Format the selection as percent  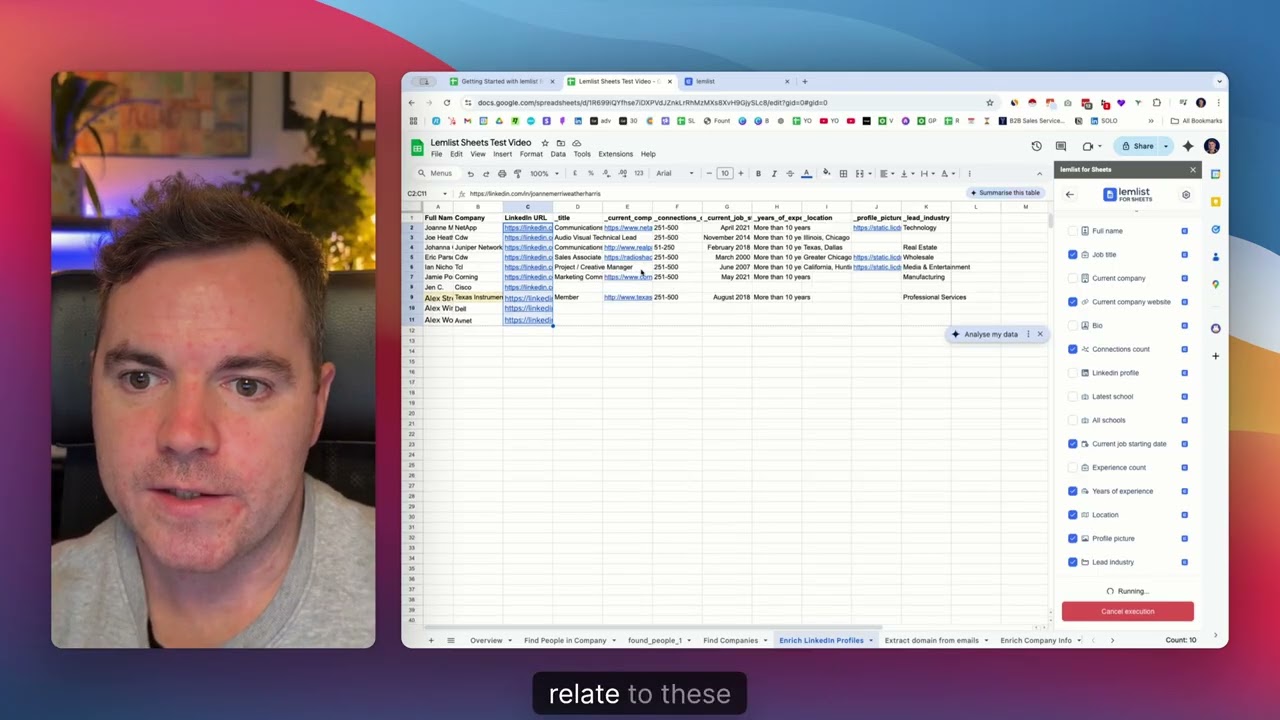coord(591,173)
